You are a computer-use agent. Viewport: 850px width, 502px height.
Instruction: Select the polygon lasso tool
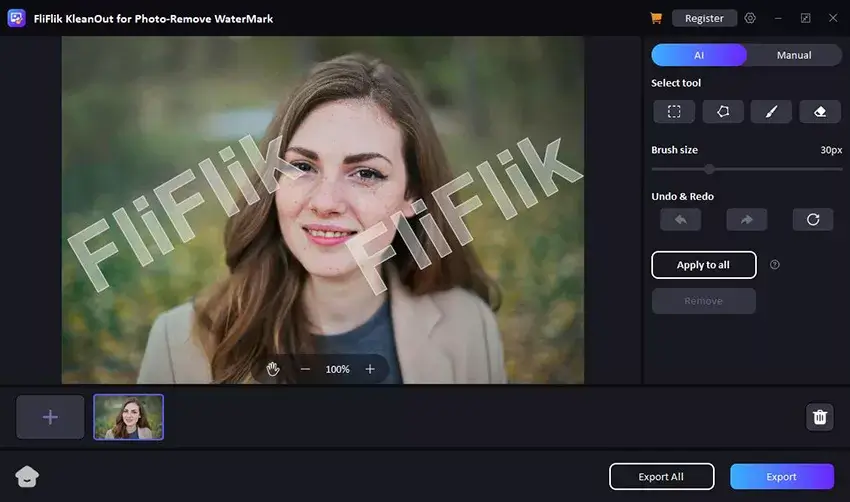coord(723,112)
